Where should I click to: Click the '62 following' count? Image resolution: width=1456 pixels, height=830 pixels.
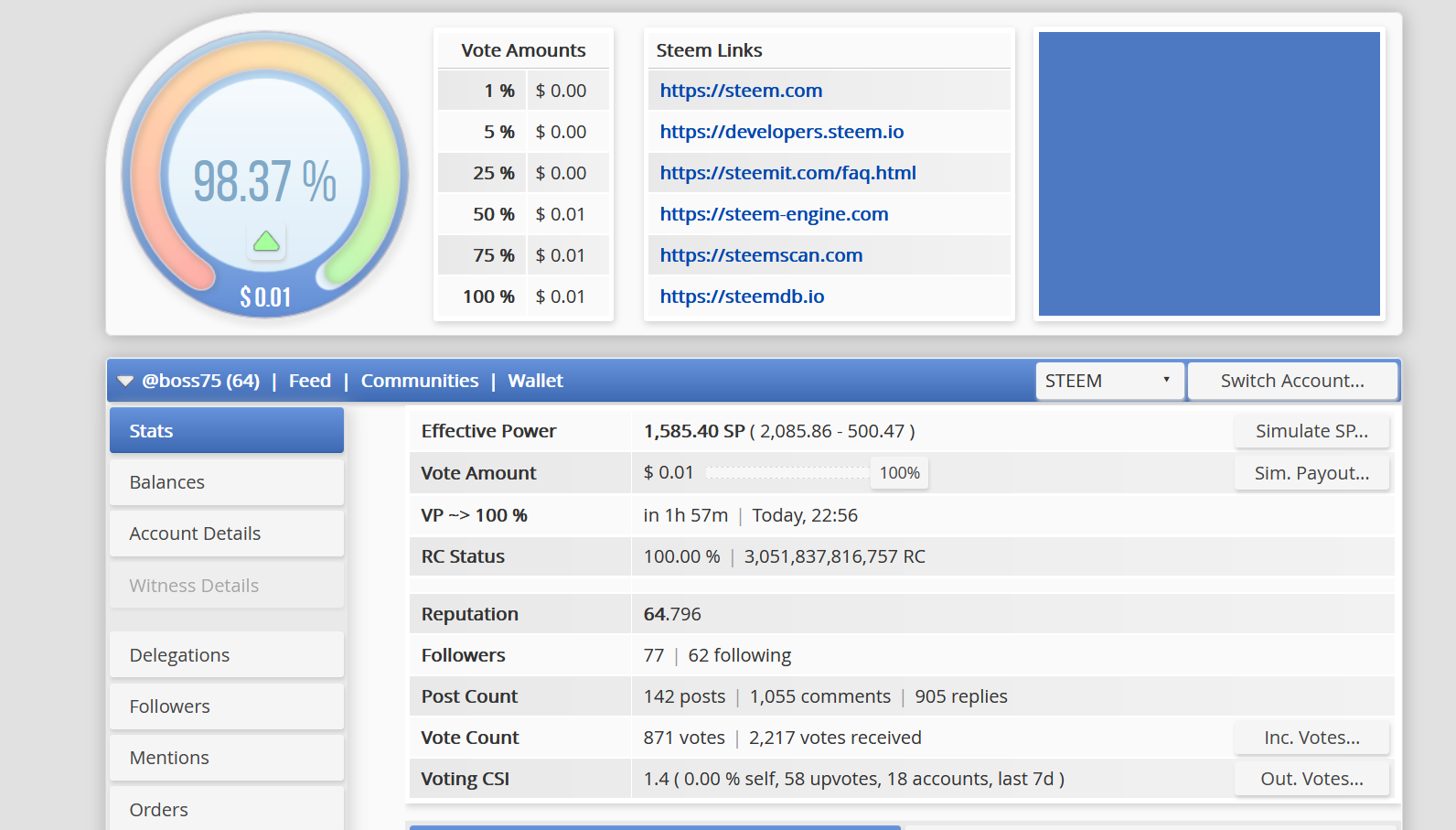pos(740,655)
